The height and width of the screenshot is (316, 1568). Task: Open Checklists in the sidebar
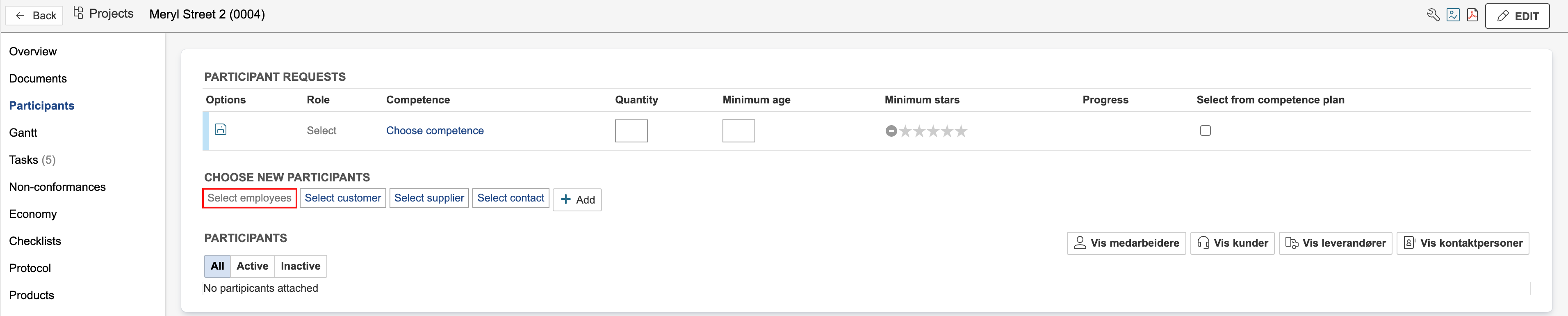[x=35, y=241]
